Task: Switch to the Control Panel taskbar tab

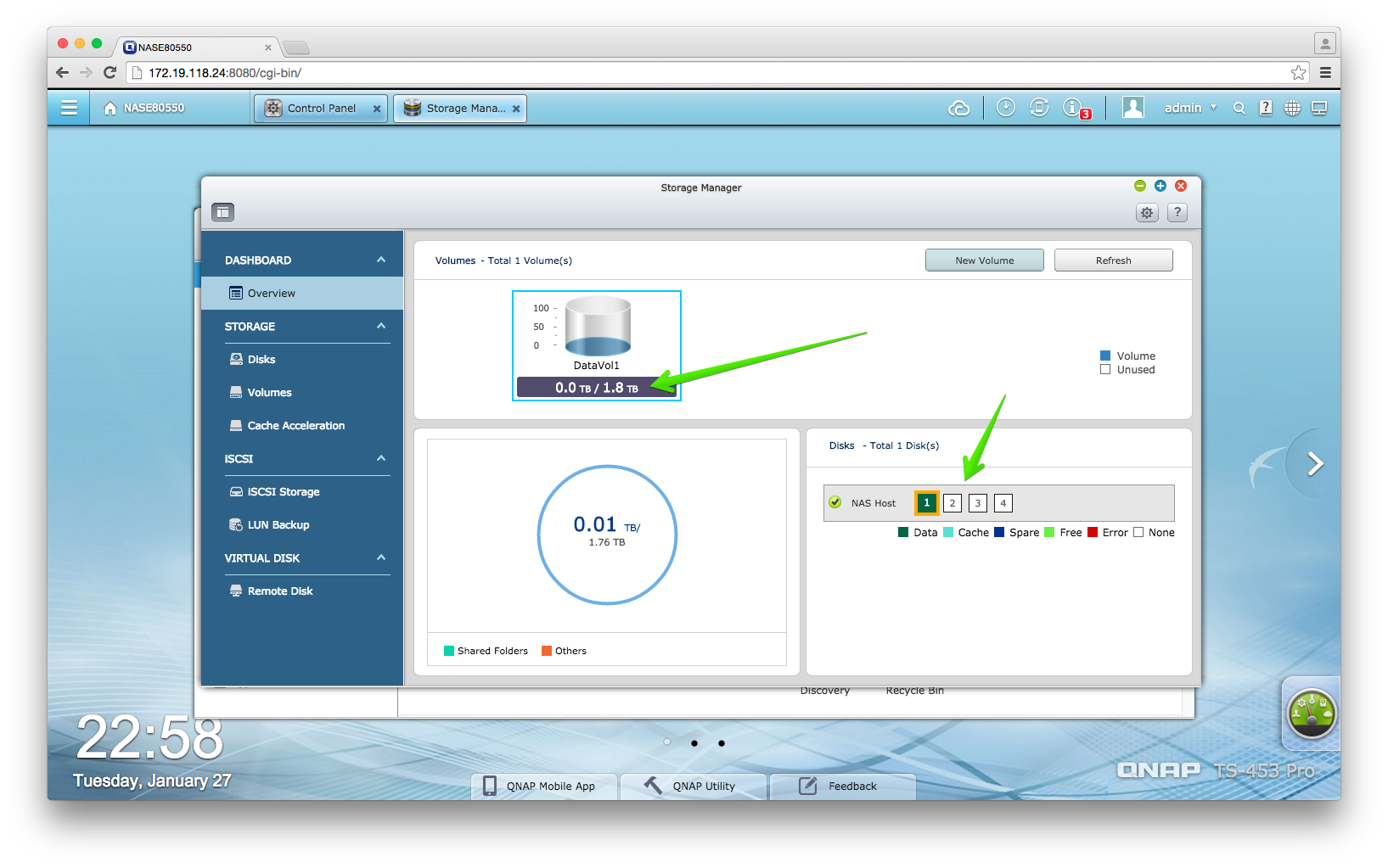Action: click(x=321, y=109)
